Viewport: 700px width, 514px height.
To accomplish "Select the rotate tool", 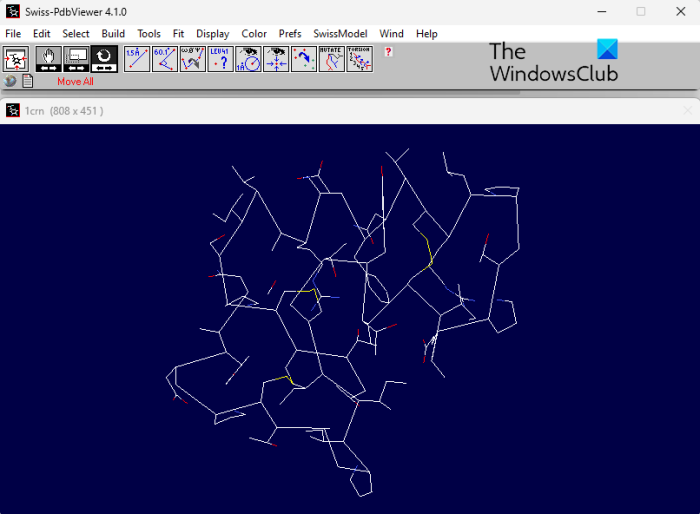I will 104,59.
